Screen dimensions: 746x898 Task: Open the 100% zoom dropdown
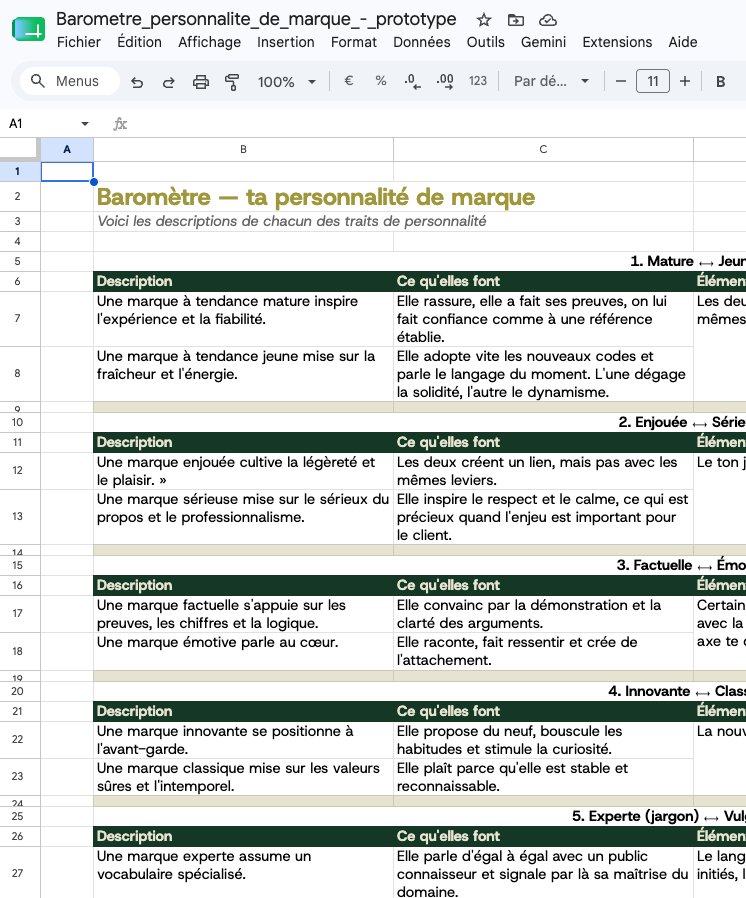pos(287,82)
